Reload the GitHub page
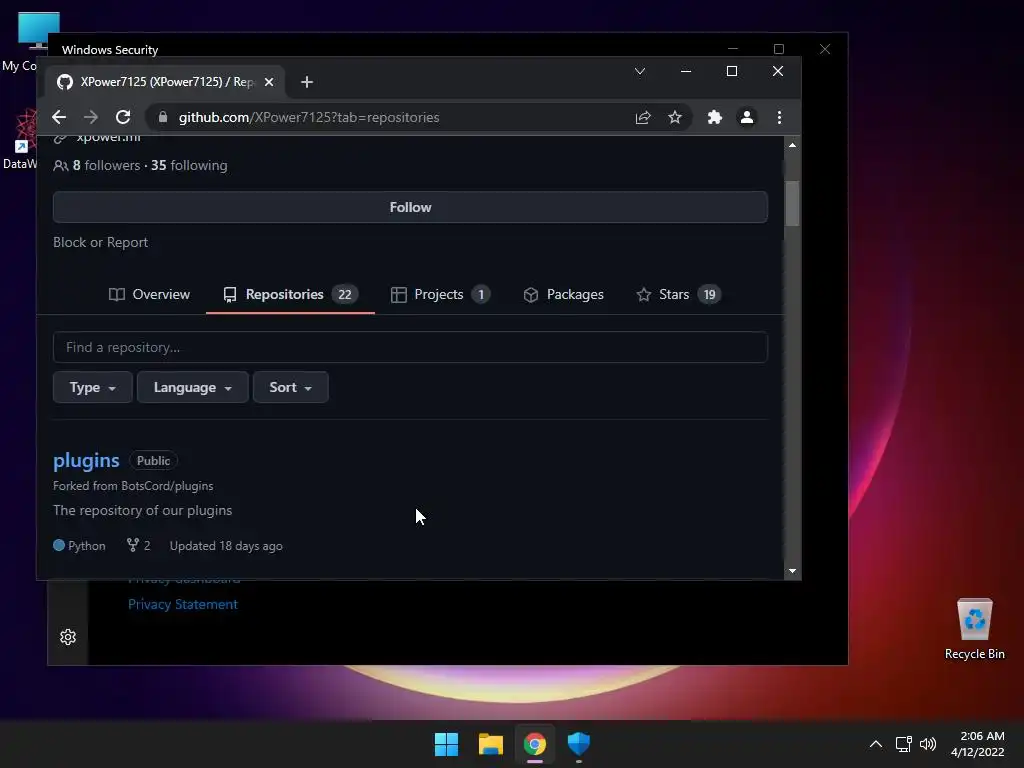This screenshot has height=768, width=1024. (x=123, y=117)
